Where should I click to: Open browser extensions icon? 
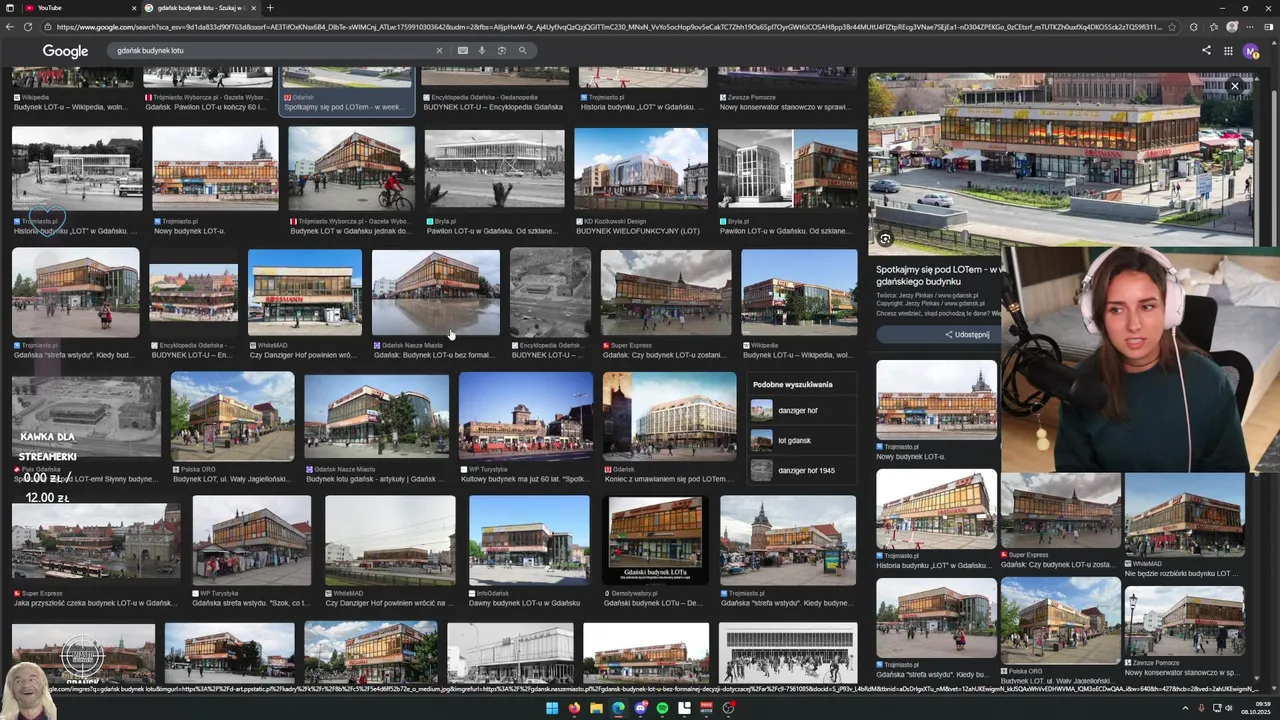(x=1194, y=27)
